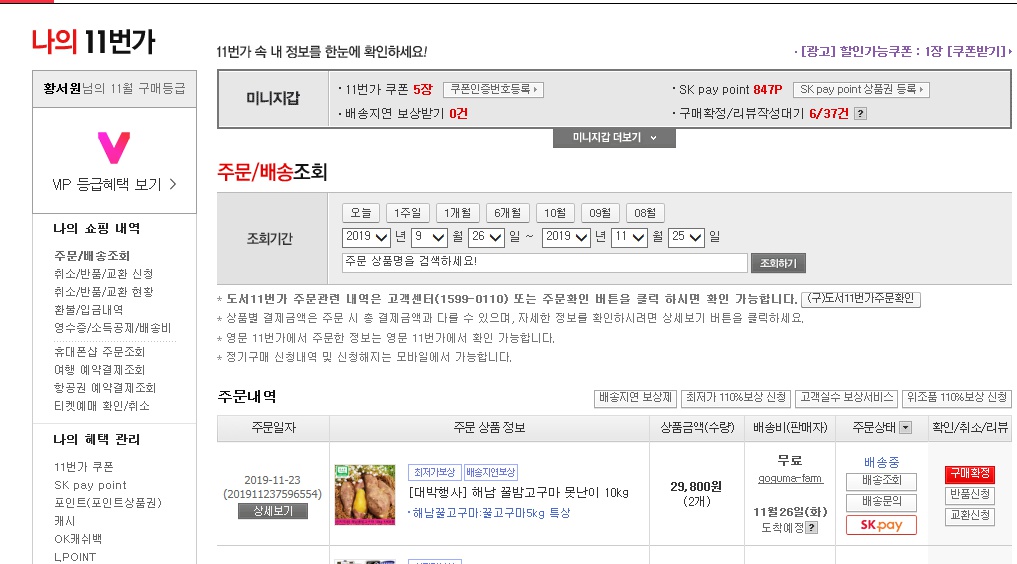Click the 배송문의 button
Screen dimensions: 1017x564
[881, 502]
